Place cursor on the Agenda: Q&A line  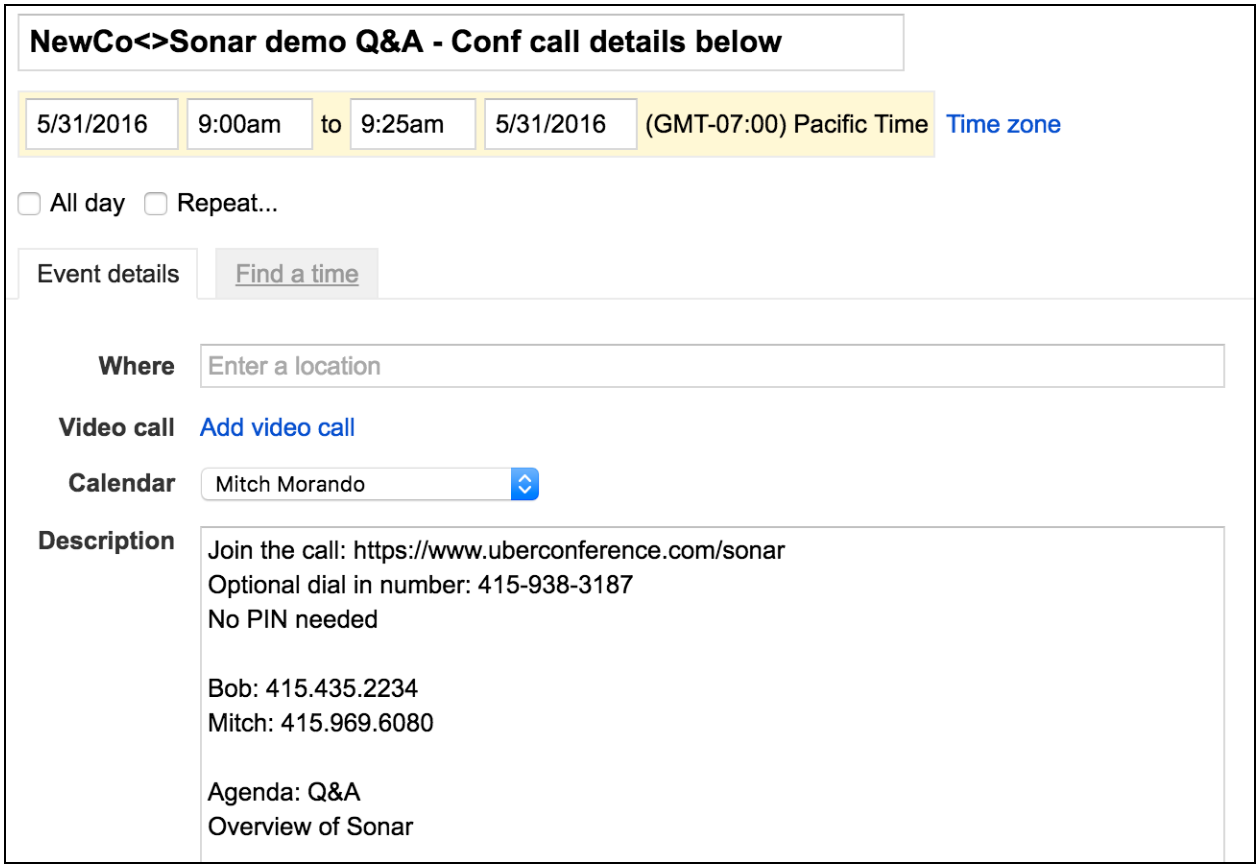pos(284,793)
